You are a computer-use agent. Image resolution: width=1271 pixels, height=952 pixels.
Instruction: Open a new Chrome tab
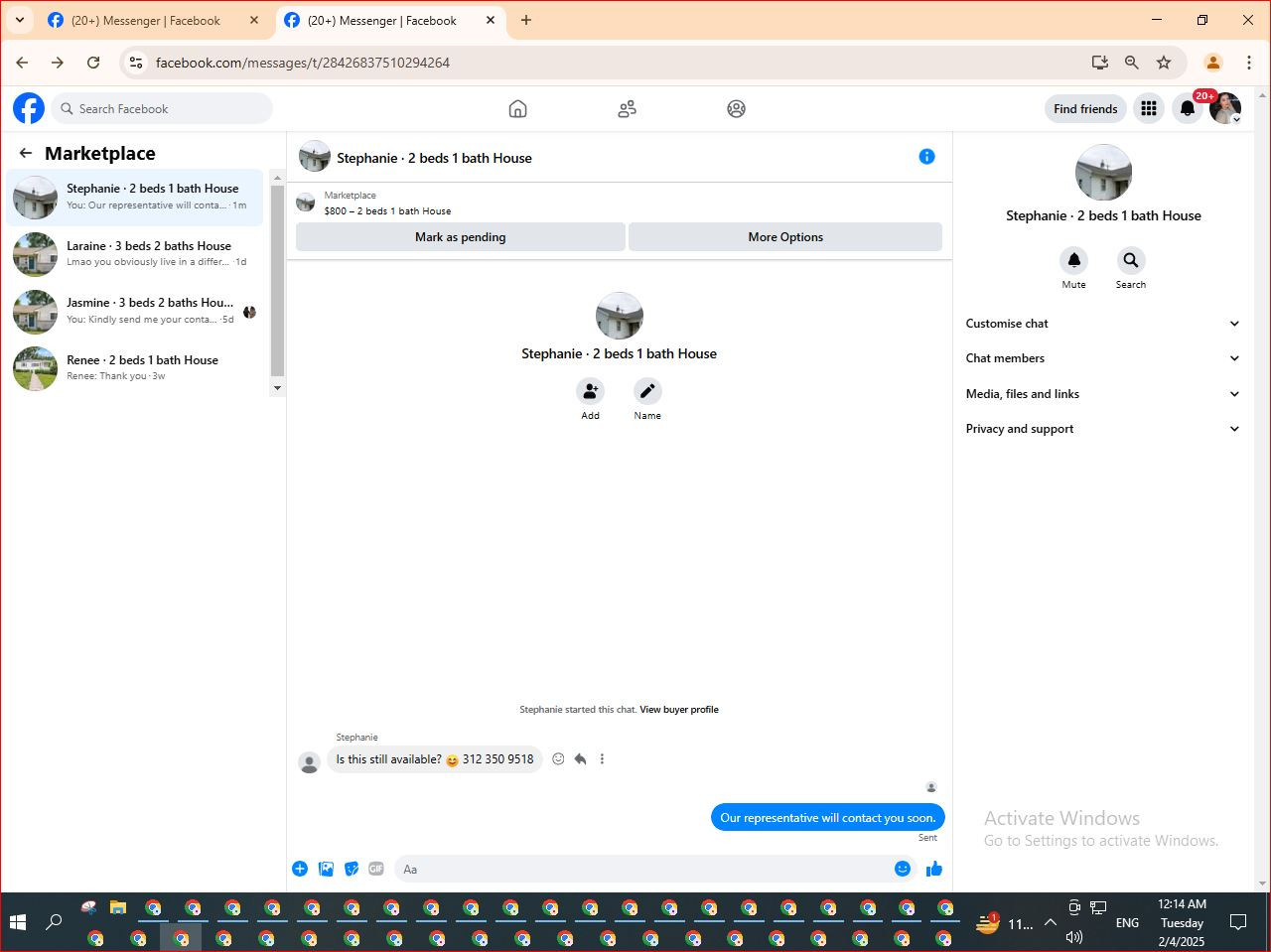pyautogui.click(x=526, y=21)
